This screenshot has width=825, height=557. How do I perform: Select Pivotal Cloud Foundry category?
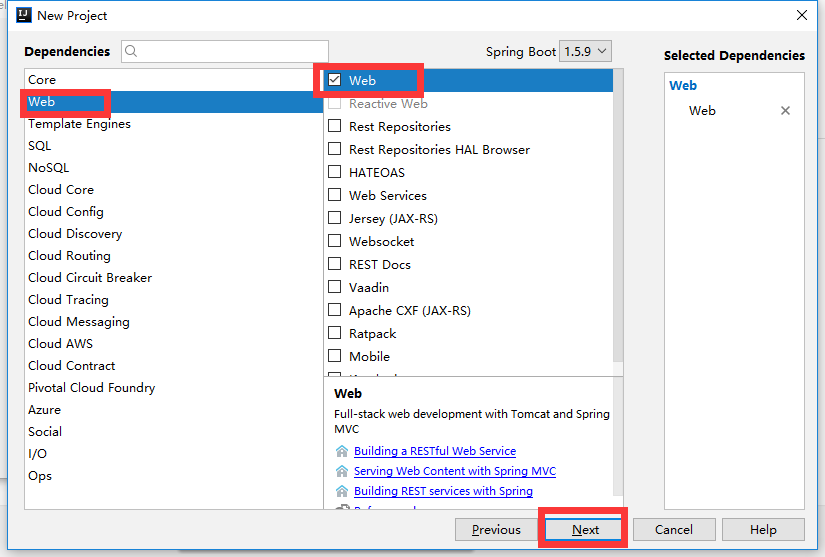174,388
